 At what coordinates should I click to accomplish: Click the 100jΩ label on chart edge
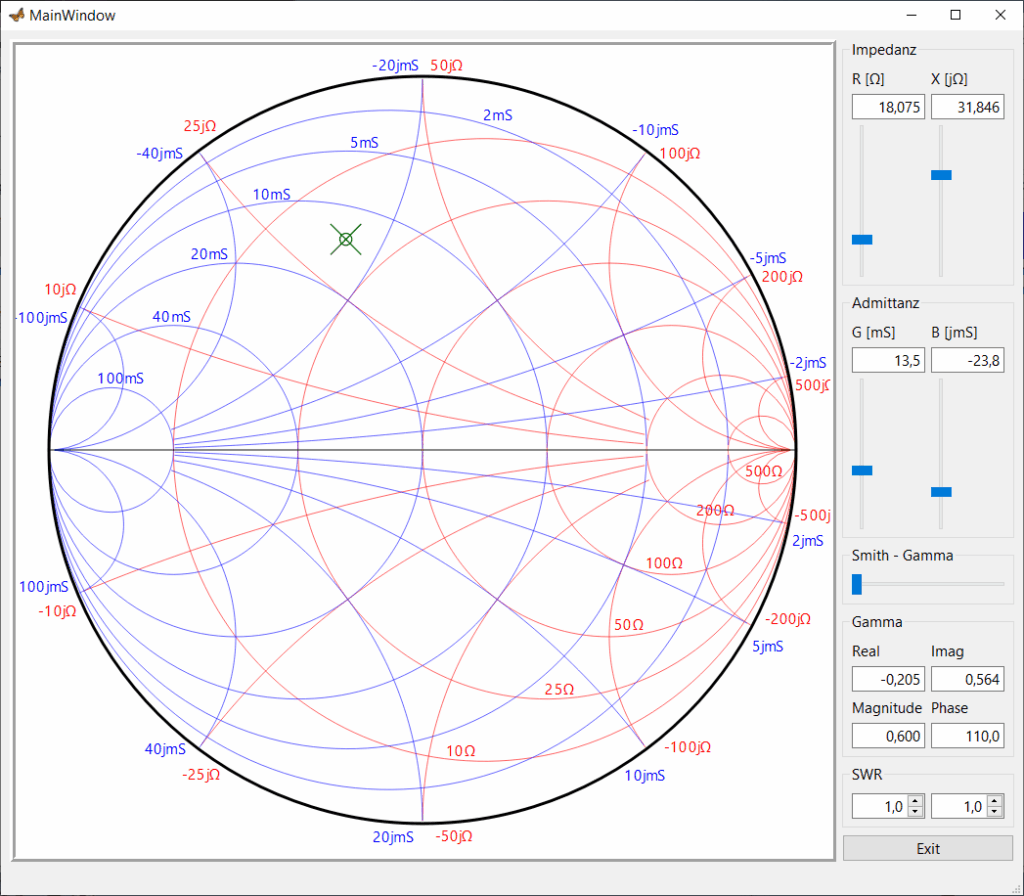tap(680, 153)
